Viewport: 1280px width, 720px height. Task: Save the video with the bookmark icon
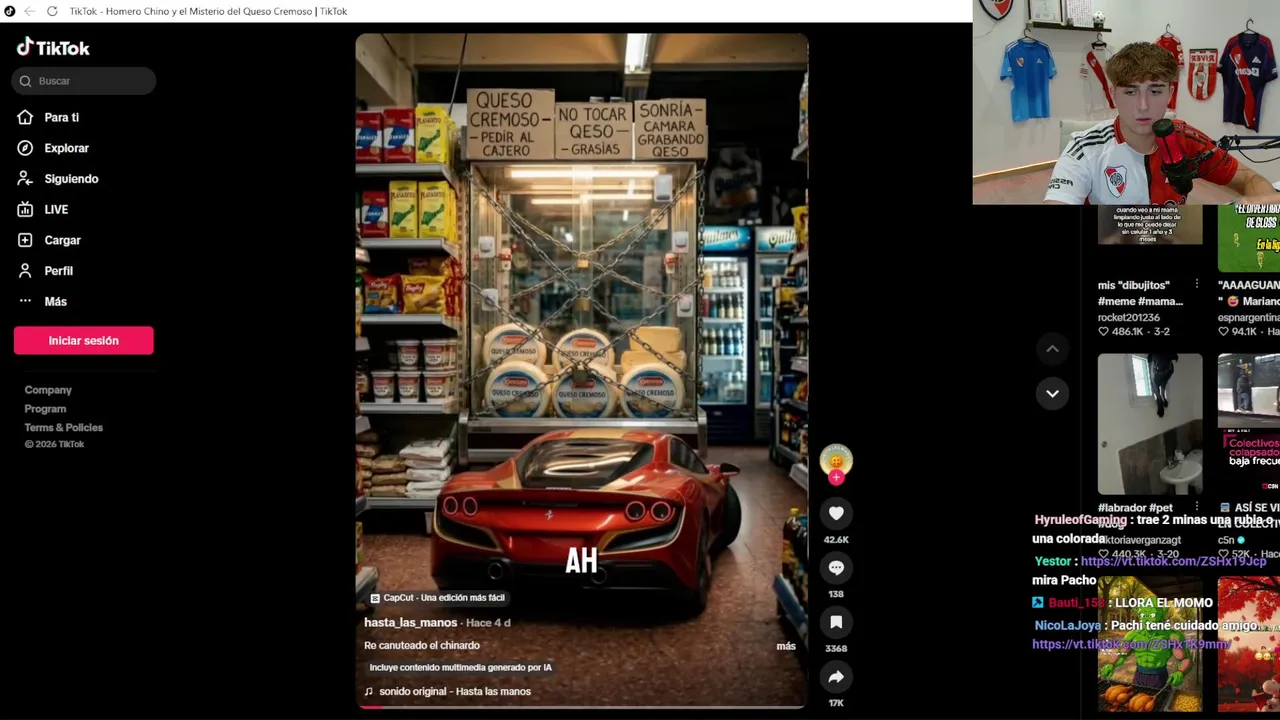[x=836, y=622]
